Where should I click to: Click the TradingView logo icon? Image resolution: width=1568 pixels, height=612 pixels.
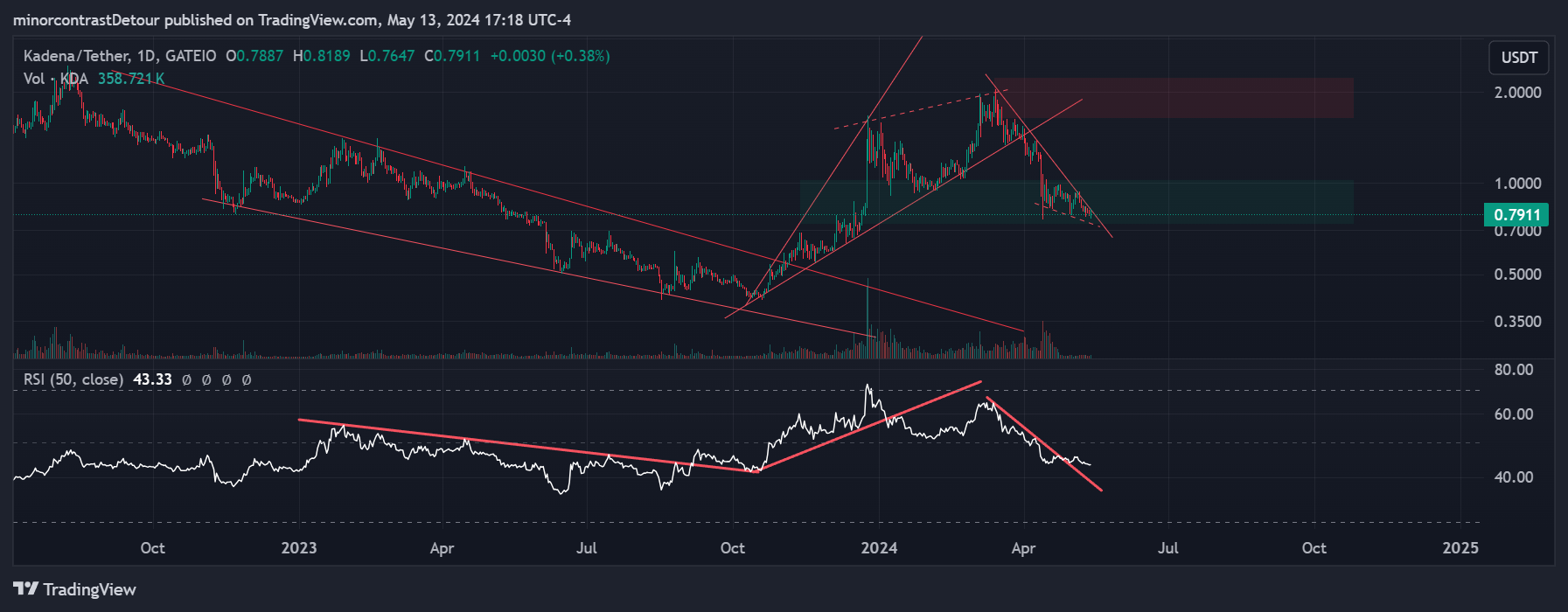[25, 588]
